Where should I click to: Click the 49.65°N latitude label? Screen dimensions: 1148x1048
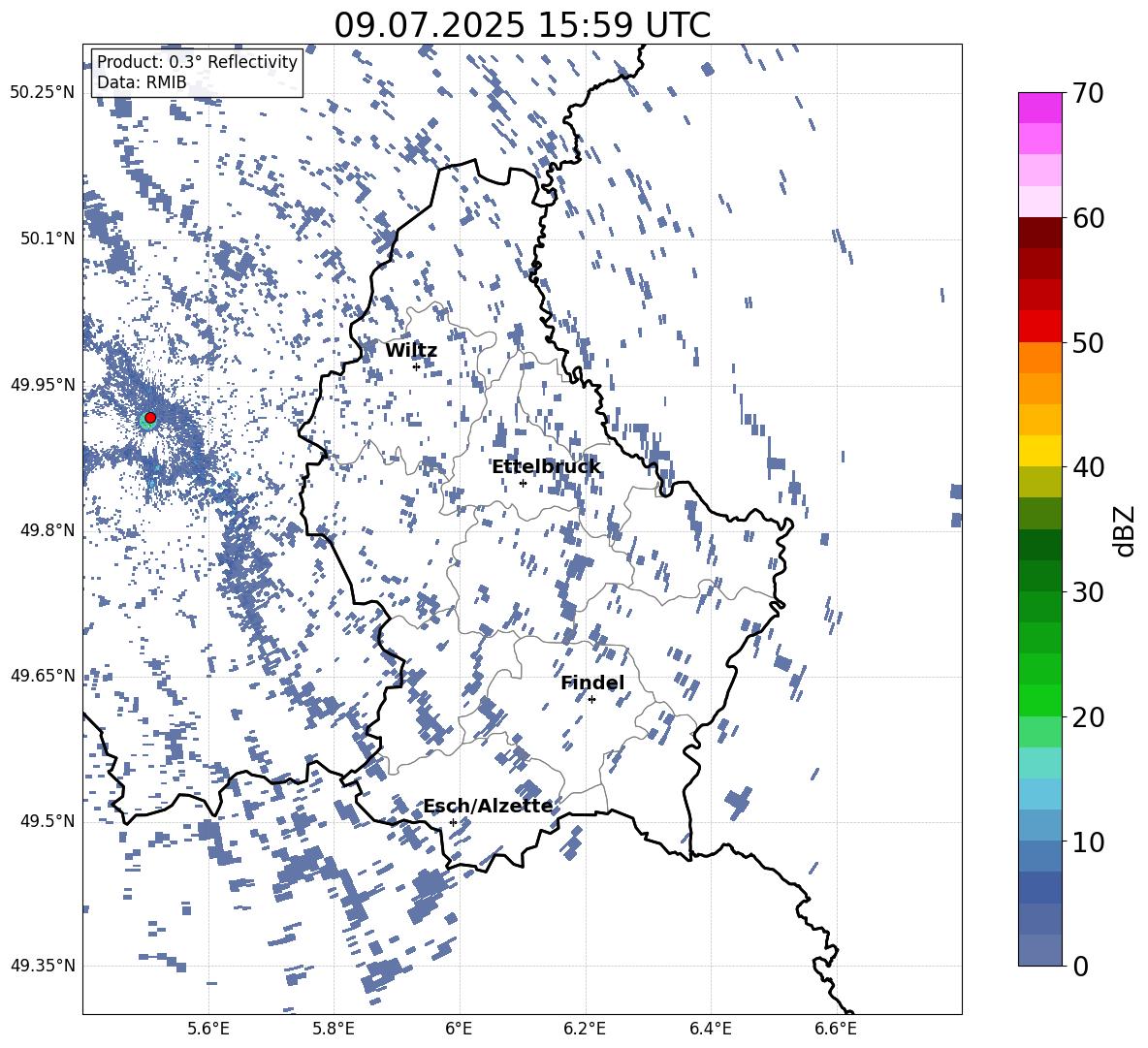[x=43, y=676]
